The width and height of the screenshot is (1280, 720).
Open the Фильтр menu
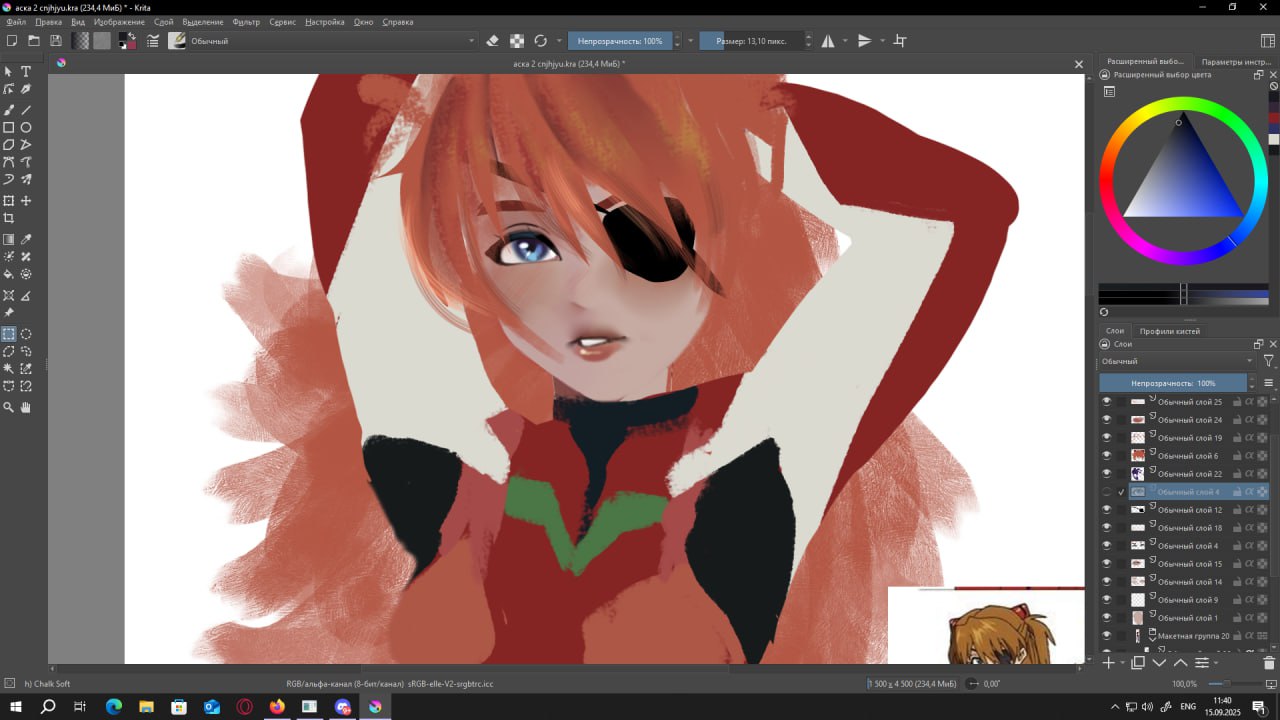click(x=246, y=22)
